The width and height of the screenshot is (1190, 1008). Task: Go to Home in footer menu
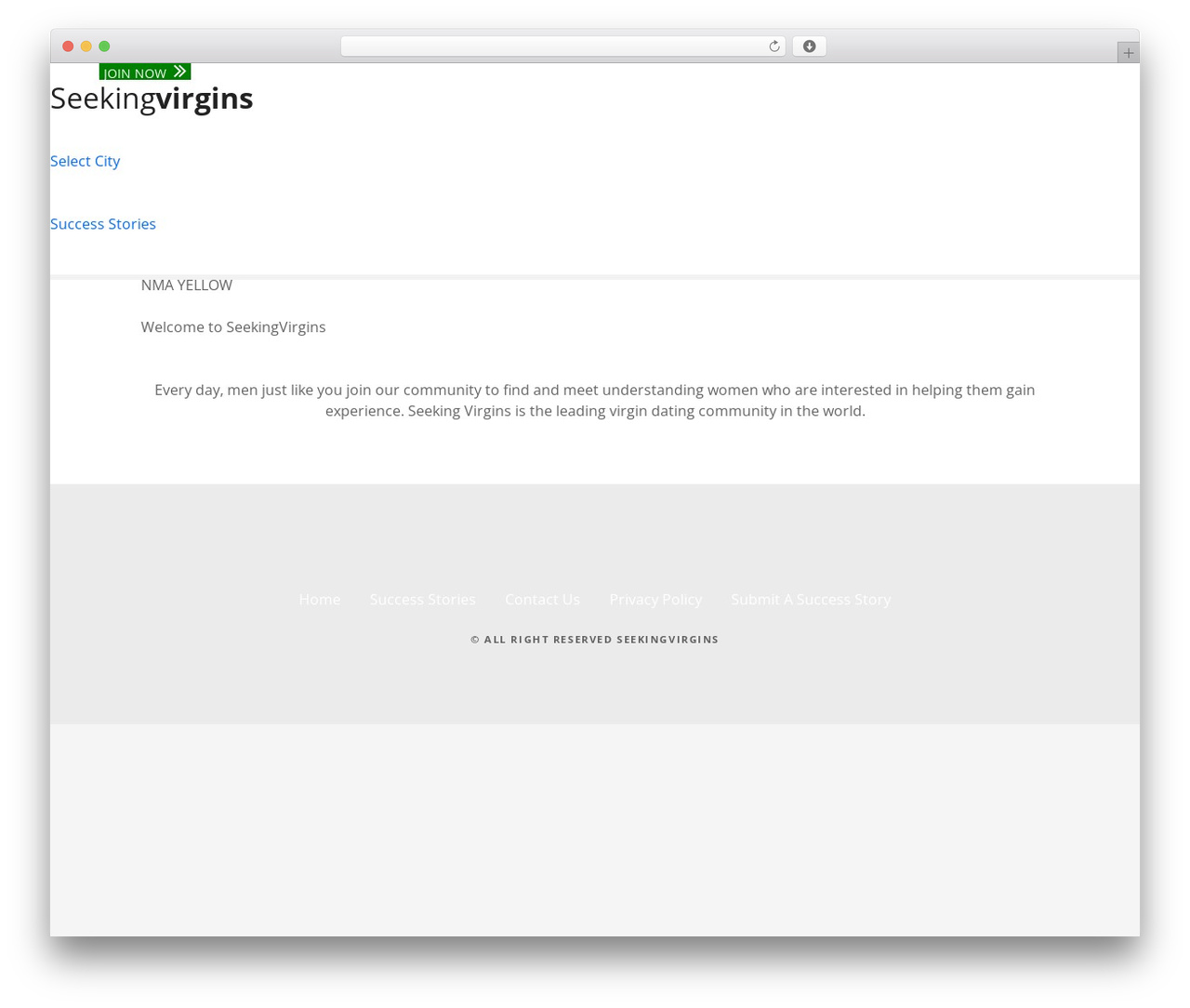[x=320, y=600]
